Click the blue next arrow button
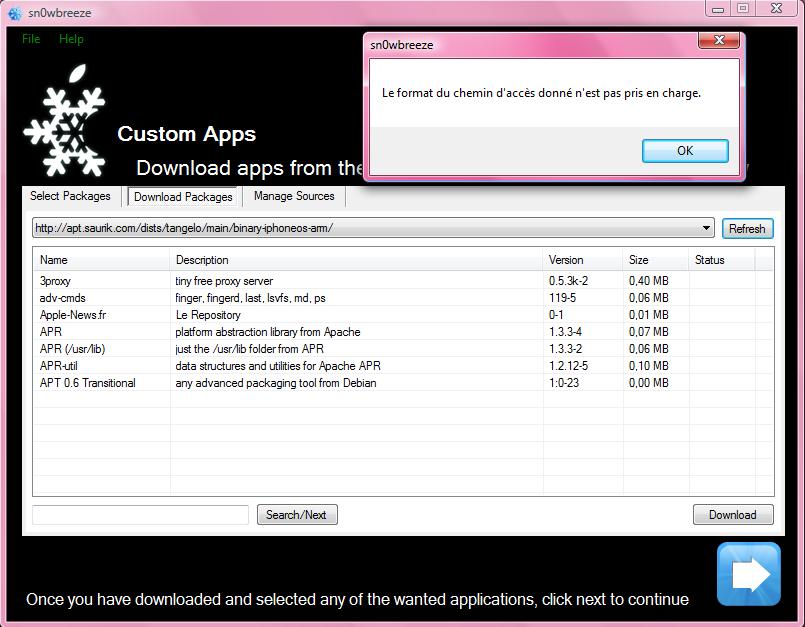 coord(749,574)
